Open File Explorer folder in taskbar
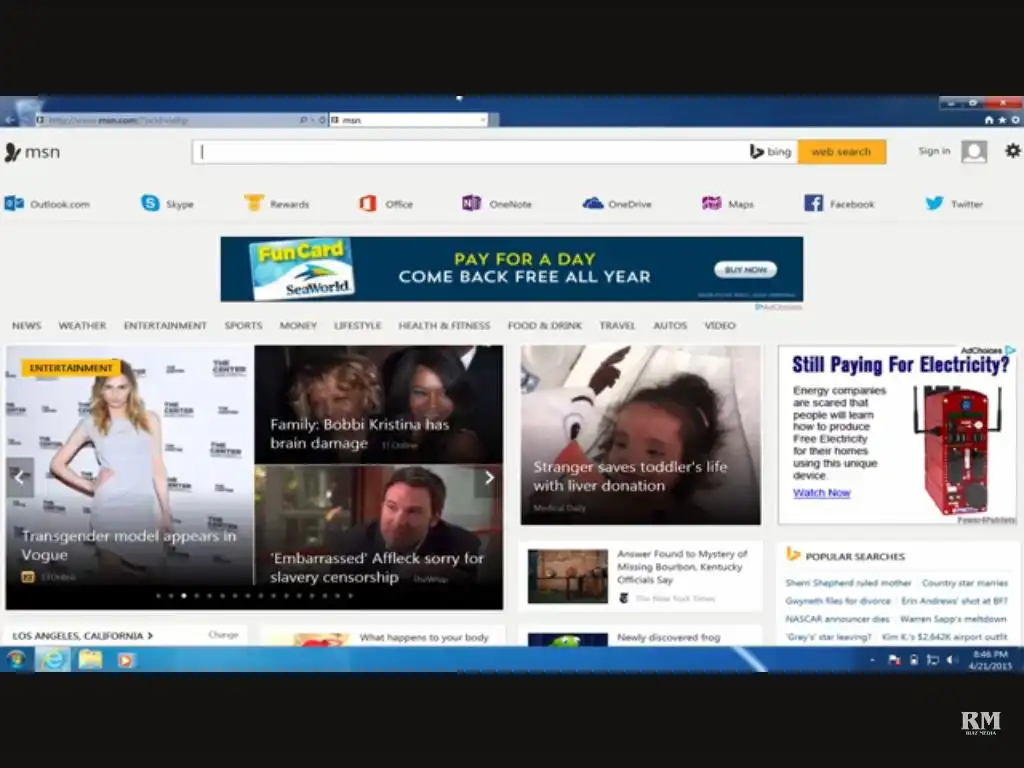This screenshot has height=768, width=1024. click(90, 660)
